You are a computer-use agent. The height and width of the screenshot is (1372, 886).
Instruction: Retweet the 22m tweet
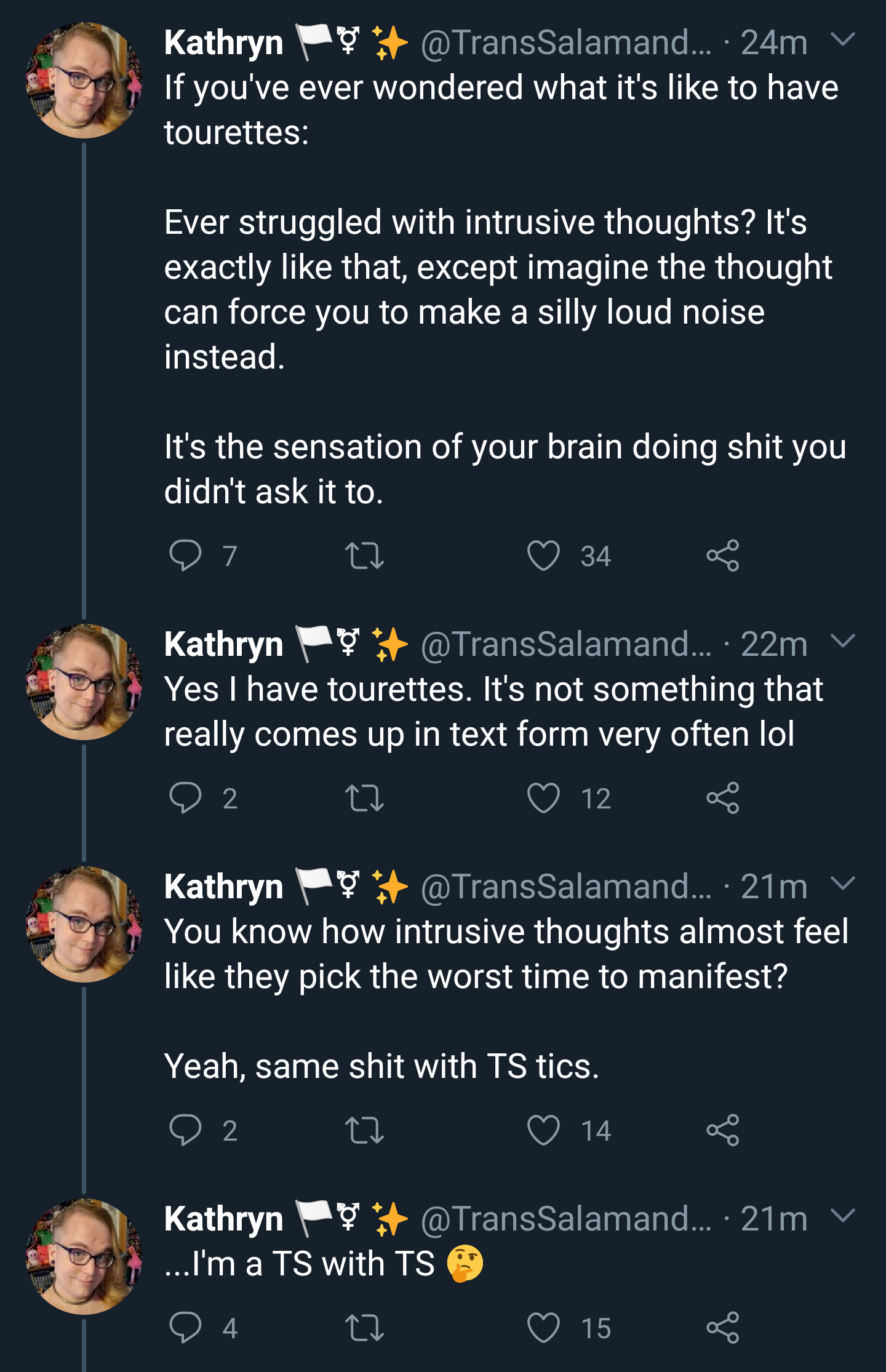pos(365,798)
